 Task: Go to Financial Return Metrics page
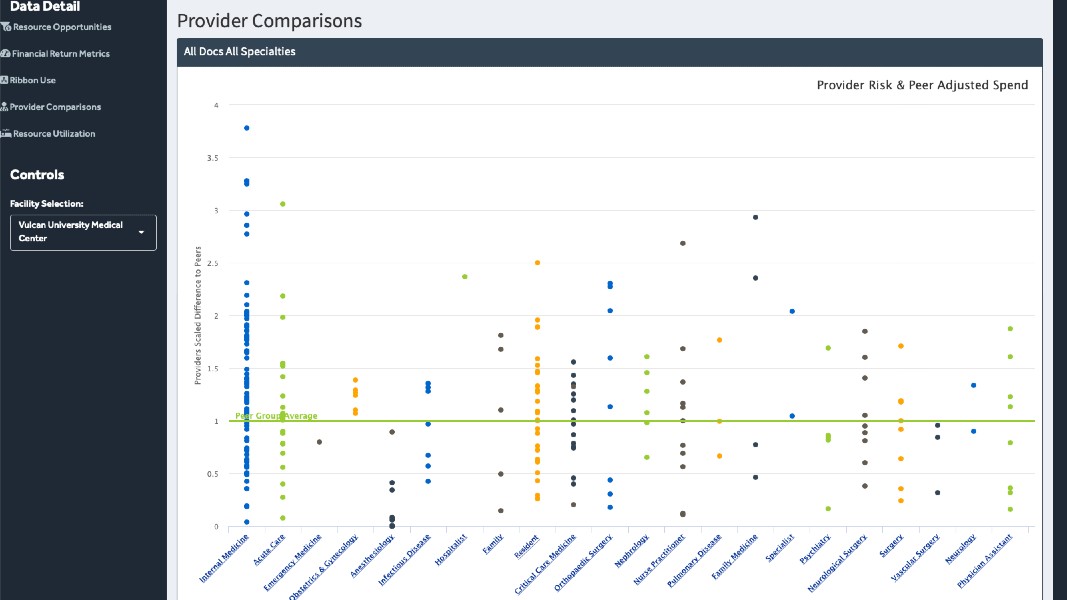pos(61,54)
